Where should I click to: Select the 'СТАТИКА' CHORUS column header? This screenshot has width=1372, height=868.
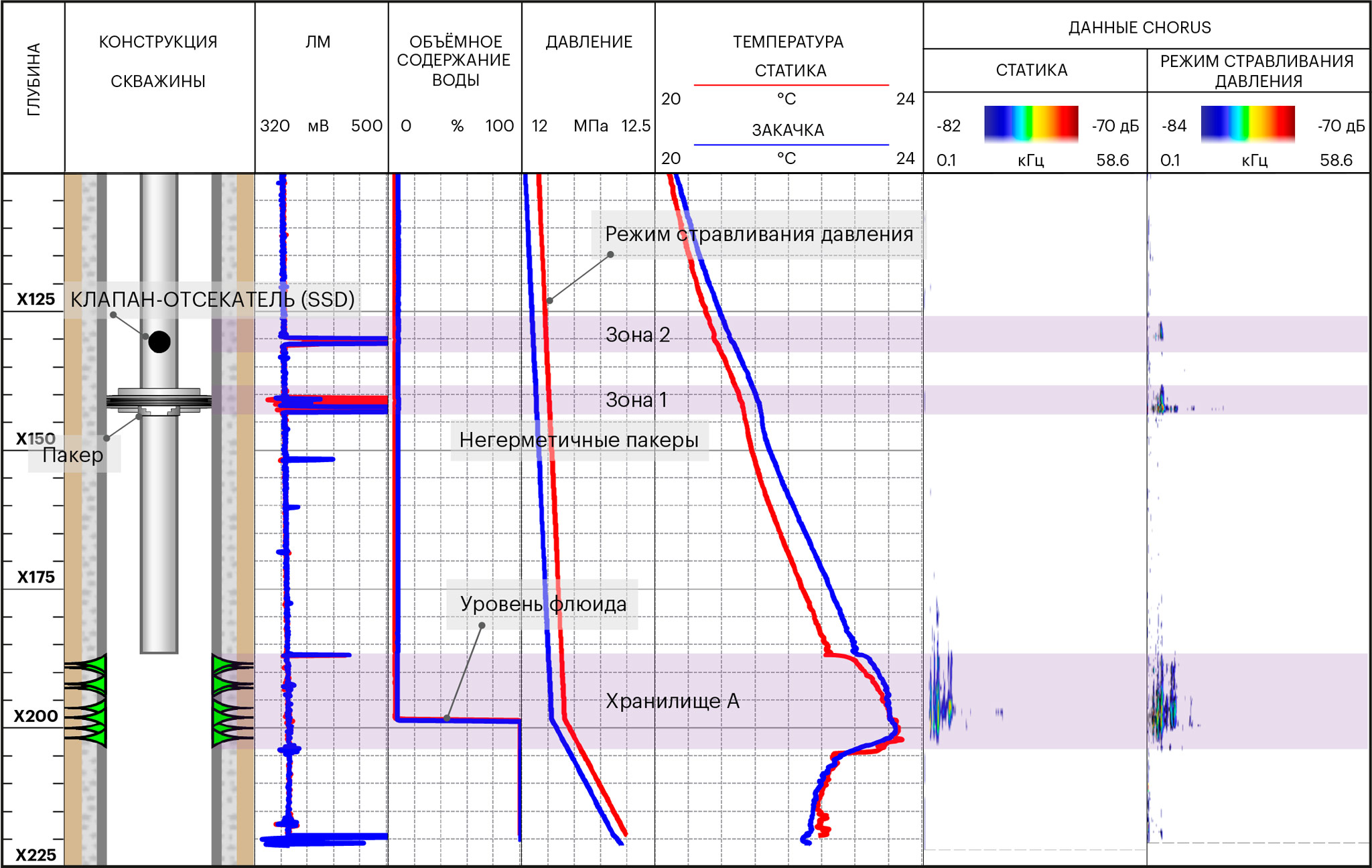(x=1031, y=70)
